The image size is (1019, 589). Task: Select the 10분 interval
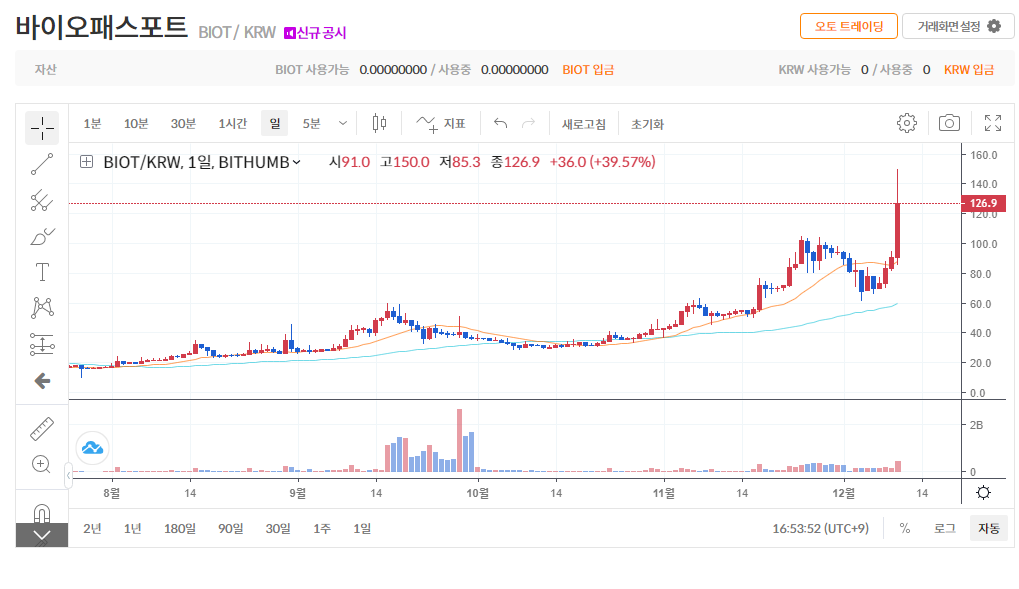(136, 124)
